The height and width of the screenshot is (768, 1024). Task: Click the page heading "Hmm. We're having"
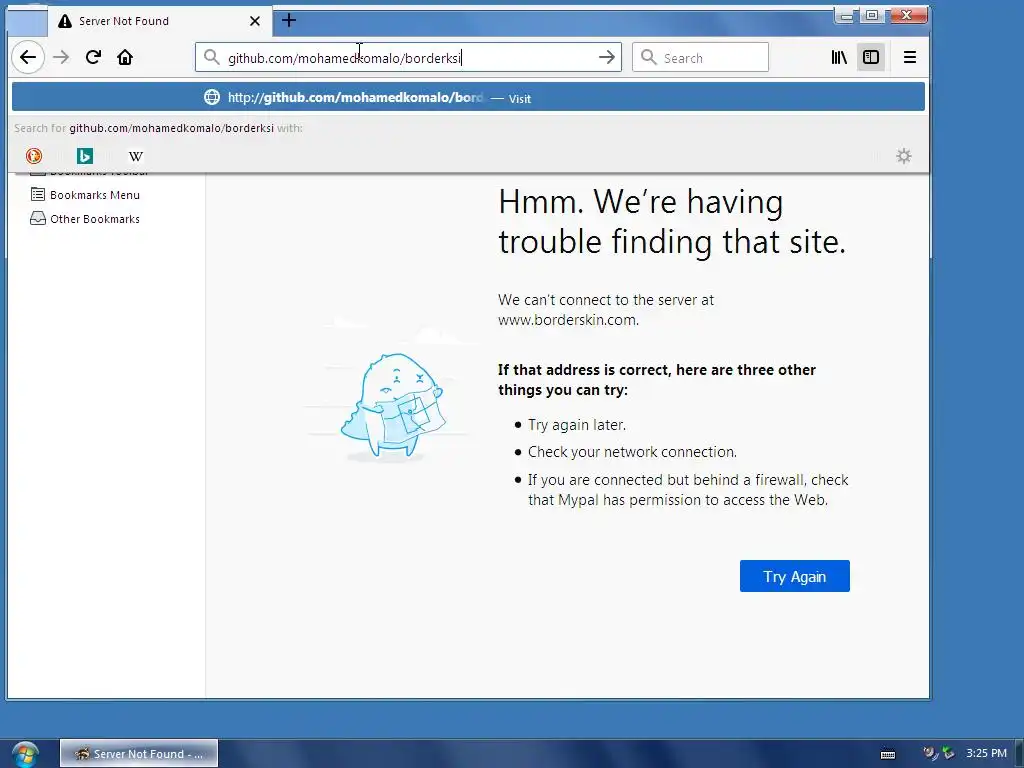(641, 202)
